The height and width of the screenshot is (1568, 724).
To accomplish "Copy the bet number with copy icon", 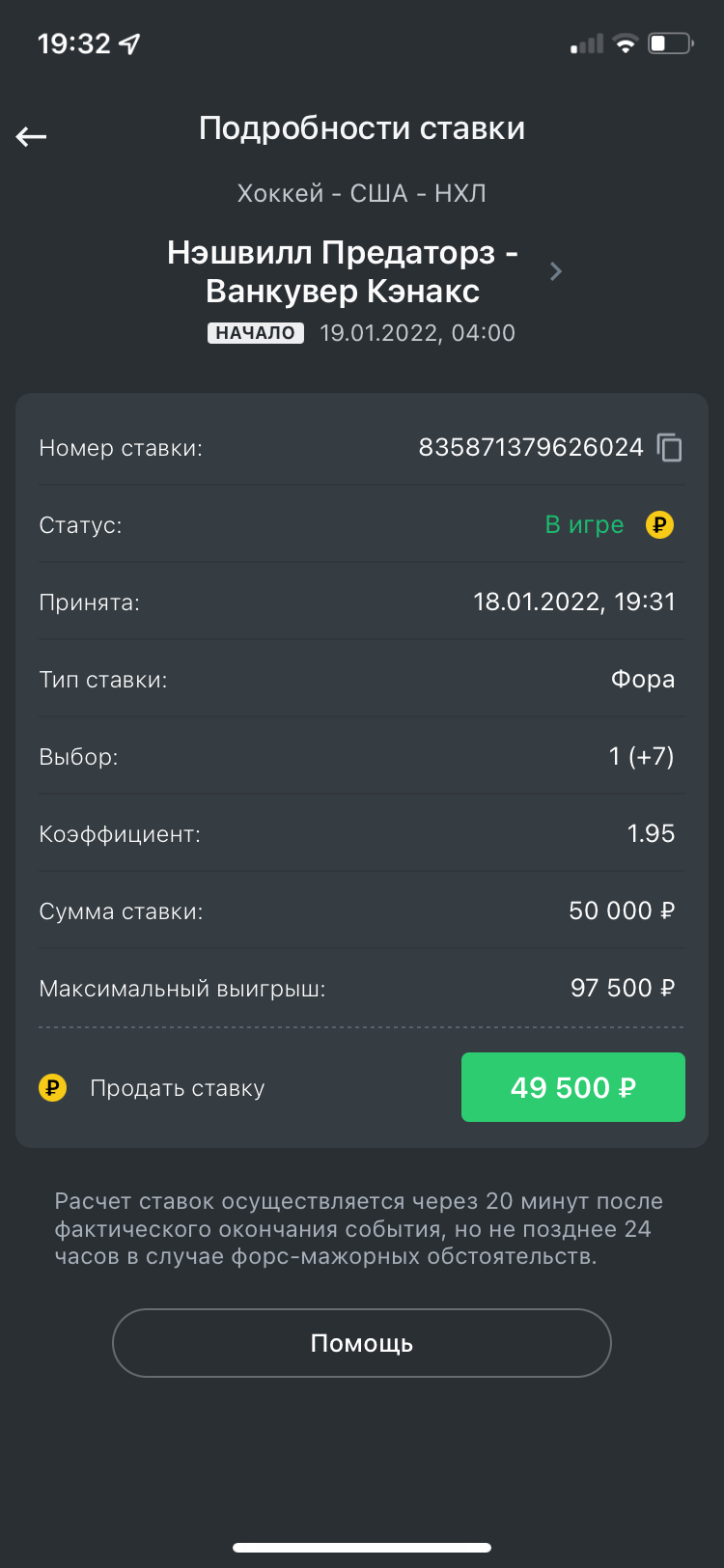I will point(669,448).
